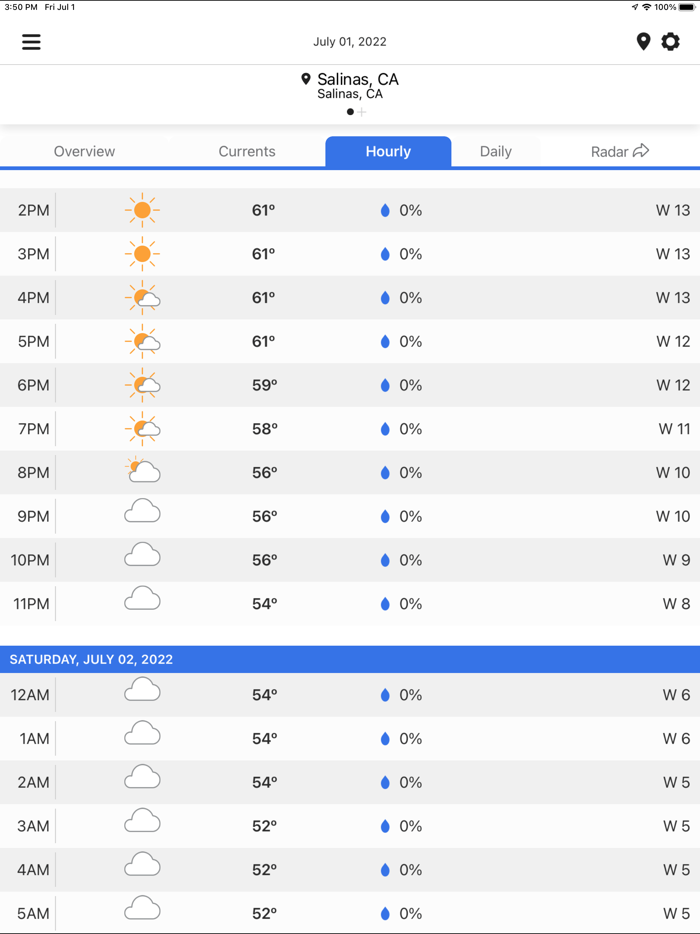The height and width of the screenshot is (934, 700).
Task: Open the hamburger navigation menu
Action: point(31,42)
